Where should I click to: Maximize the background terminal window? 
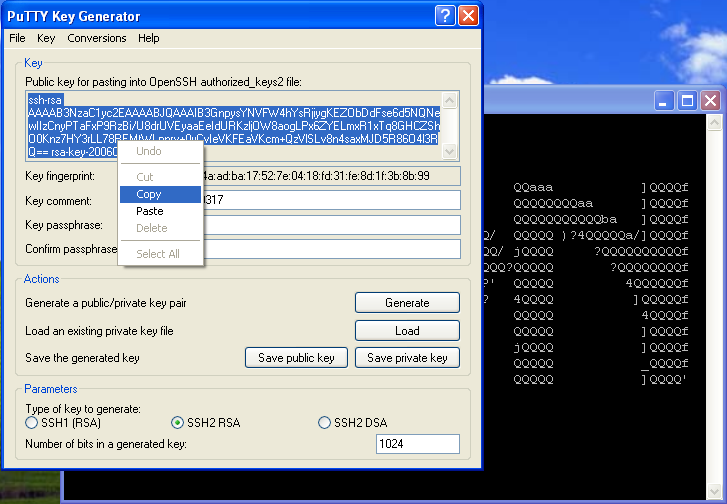point(687,100)
